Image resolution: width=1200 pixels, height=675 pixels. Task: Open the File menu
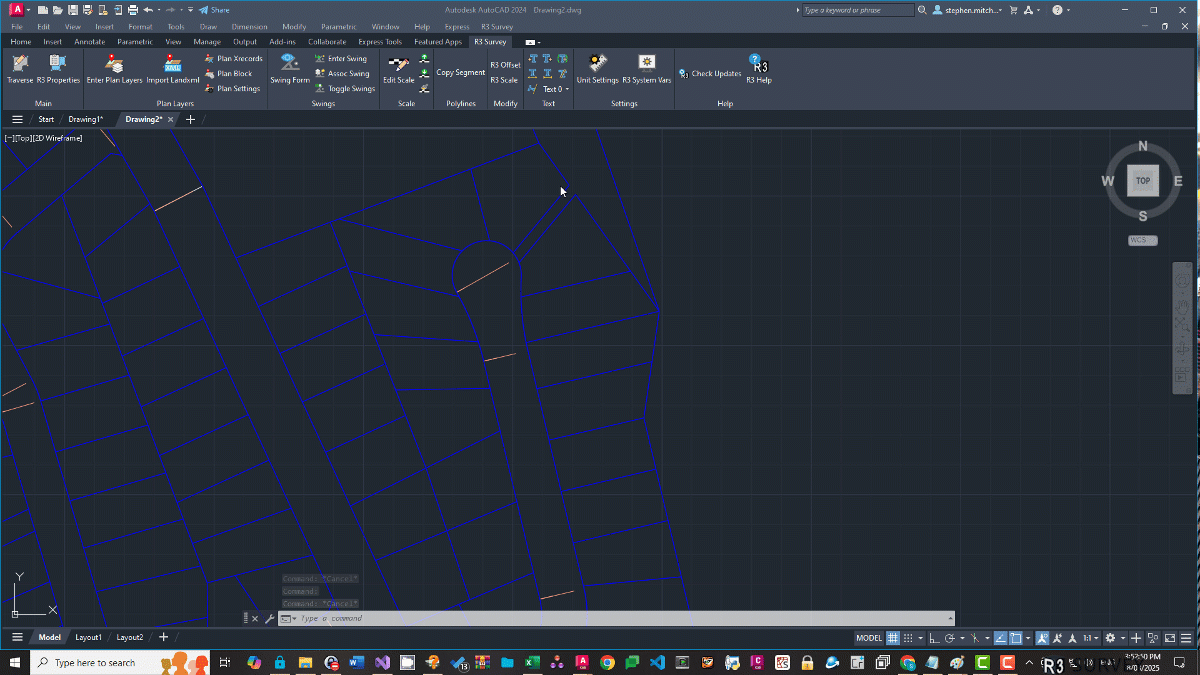pyautogui.click(x=16, y=27)
